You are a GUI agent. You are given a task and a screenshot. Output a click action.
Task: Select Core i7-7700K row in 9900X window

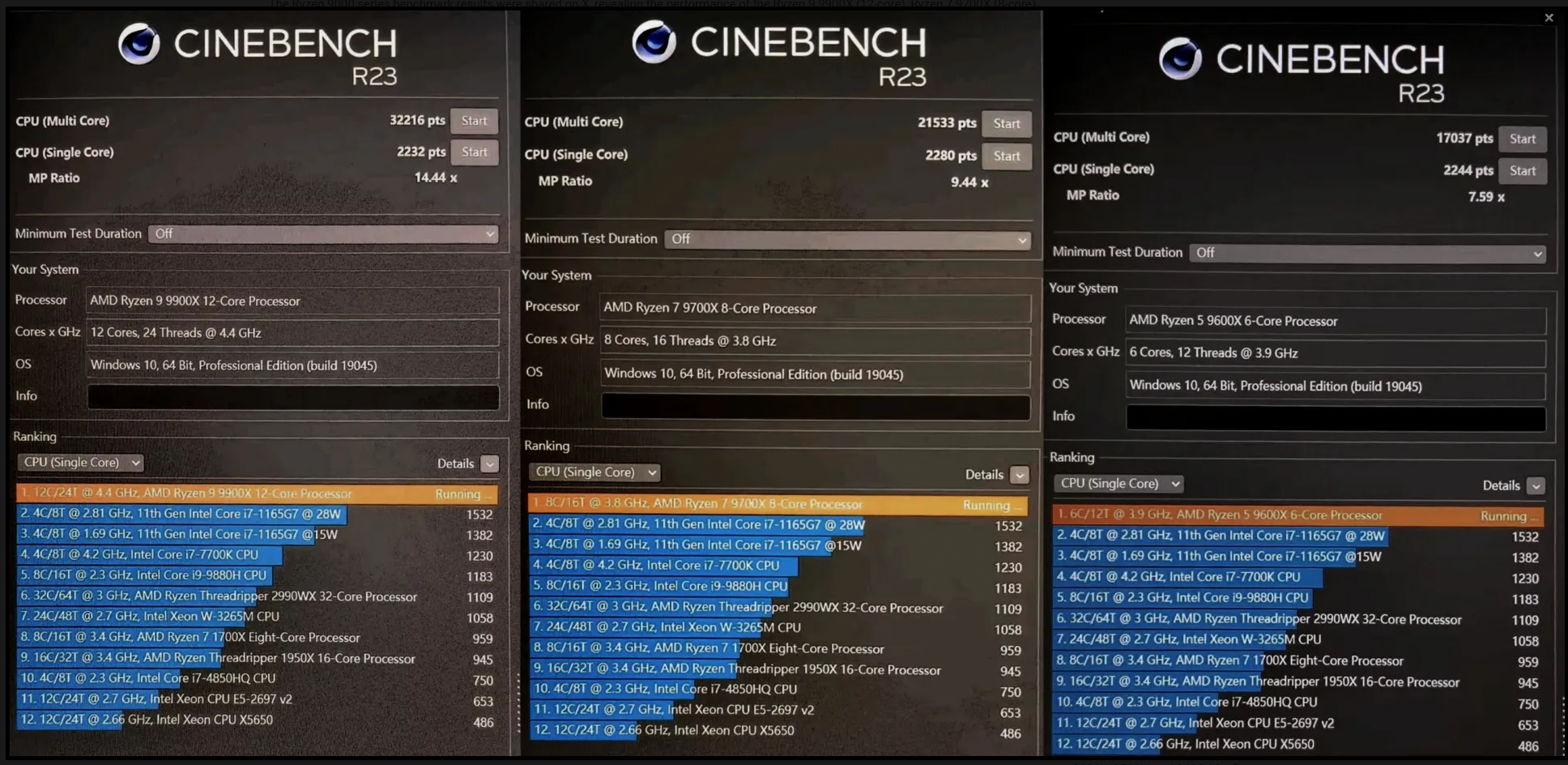pos(257,555)
